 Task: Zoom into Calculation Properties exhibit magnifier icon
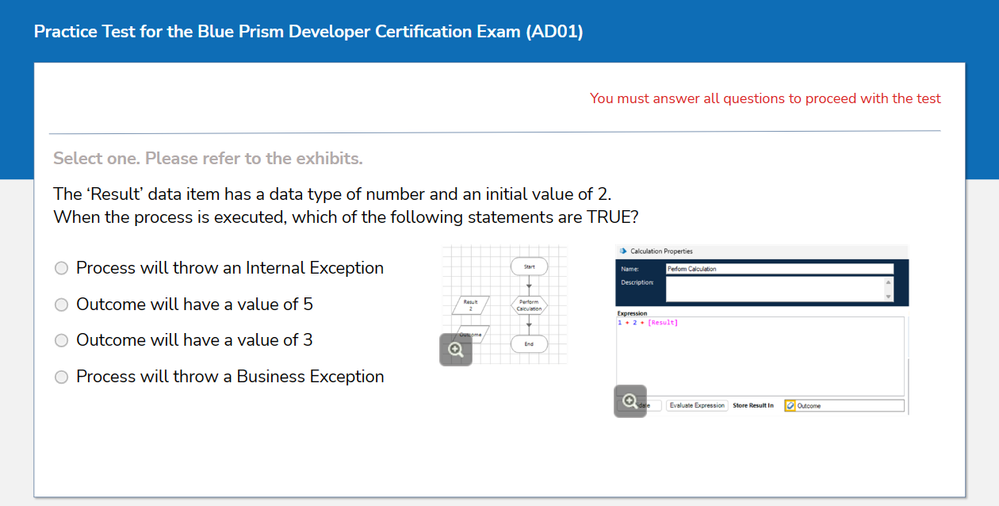(630, 401)
